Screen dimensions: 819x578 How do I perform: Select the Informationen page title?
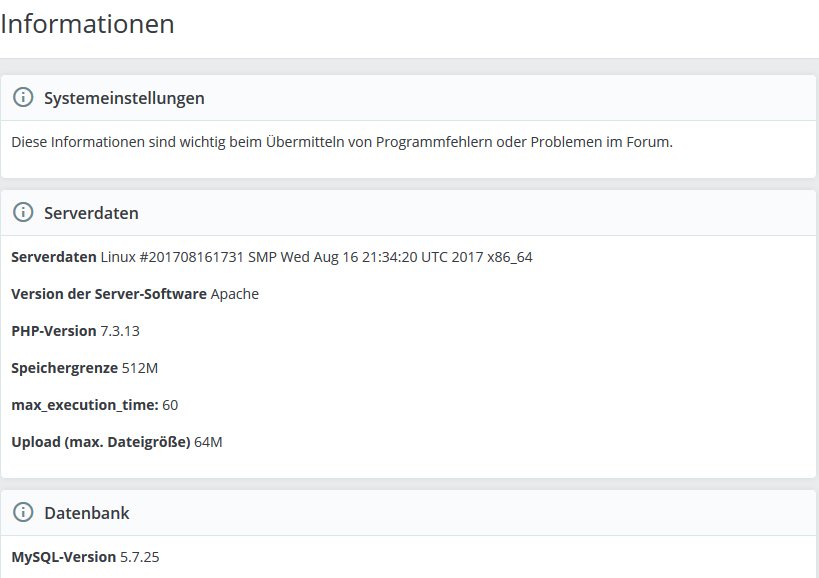[88, 24]
